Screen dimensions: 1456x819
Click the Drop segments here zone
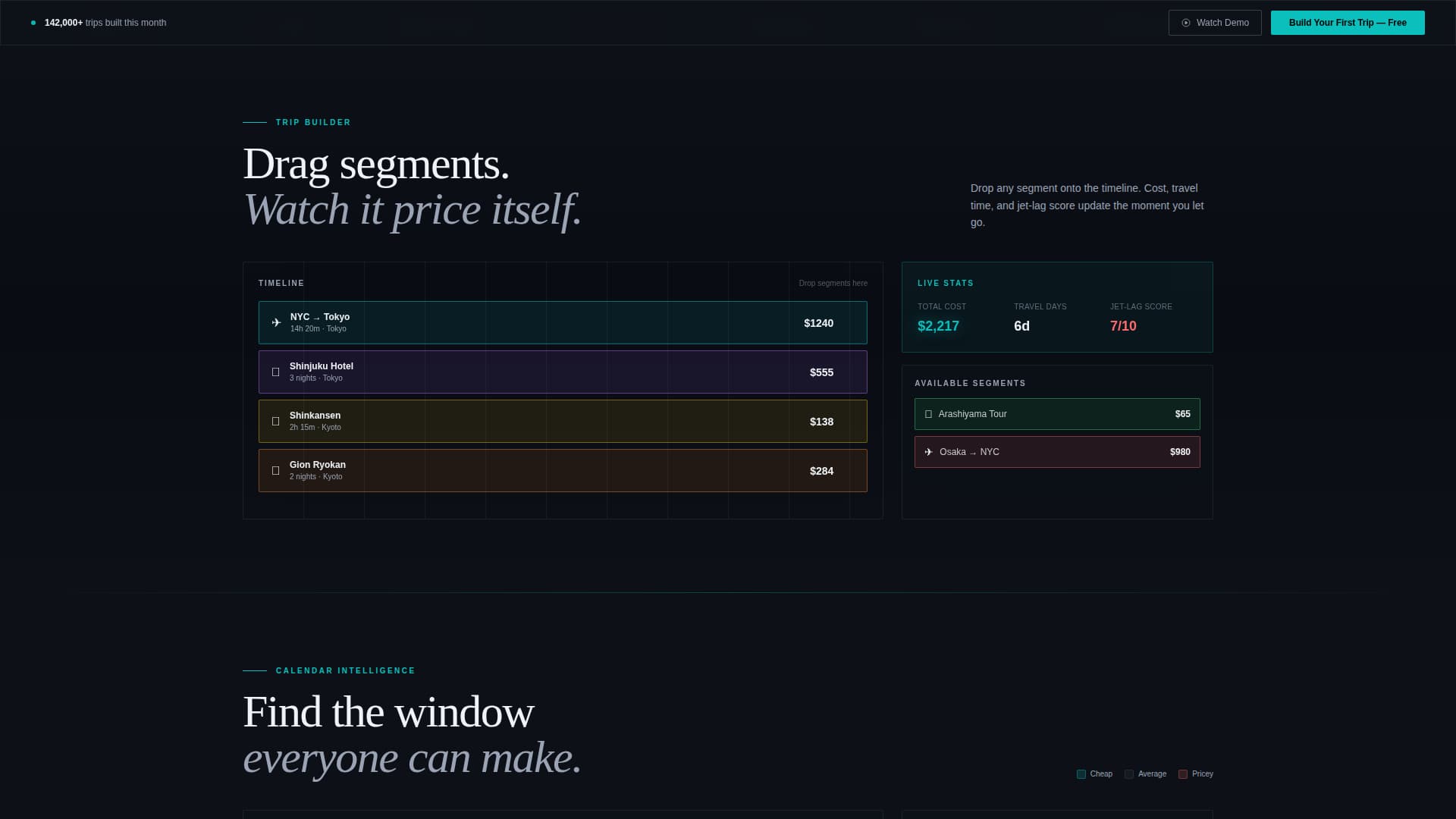(833, 283)
